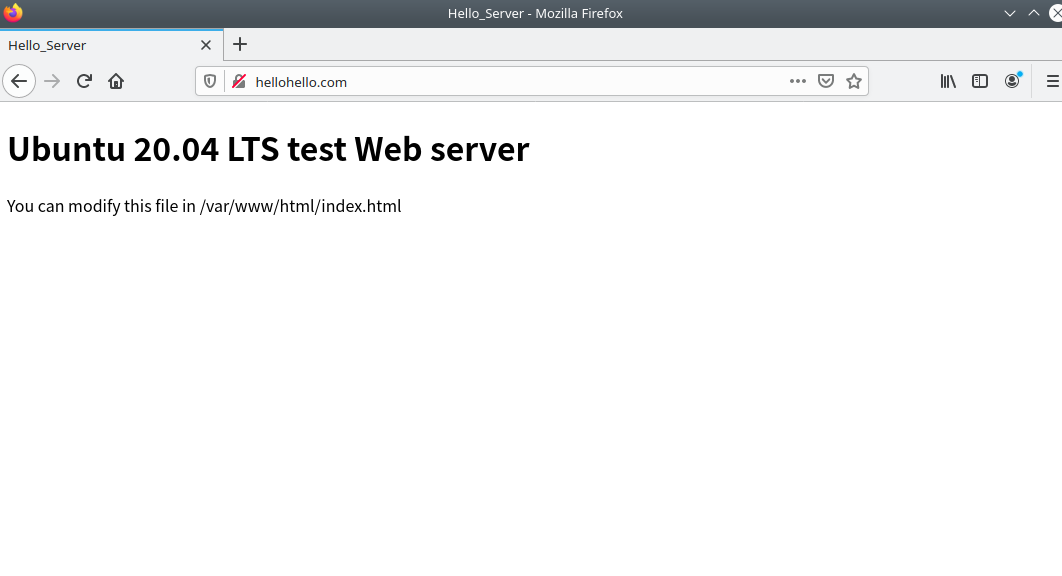
Task: View insecure connection padlock details
Action: 239,81
